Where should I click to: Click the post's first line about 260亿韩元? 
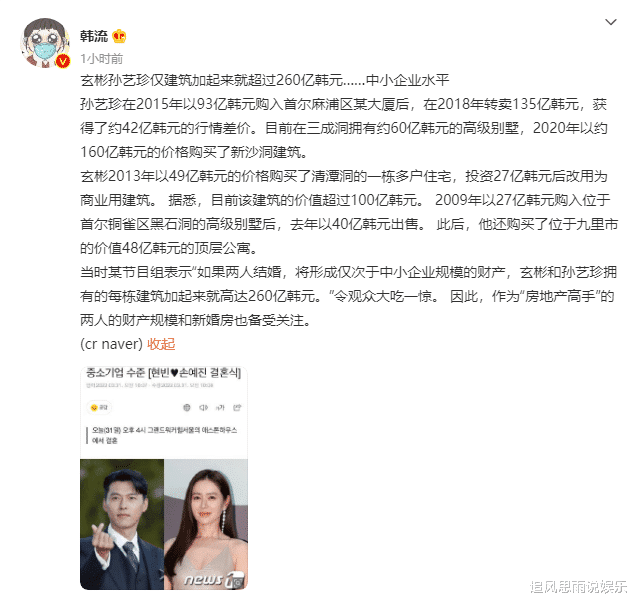265,80
